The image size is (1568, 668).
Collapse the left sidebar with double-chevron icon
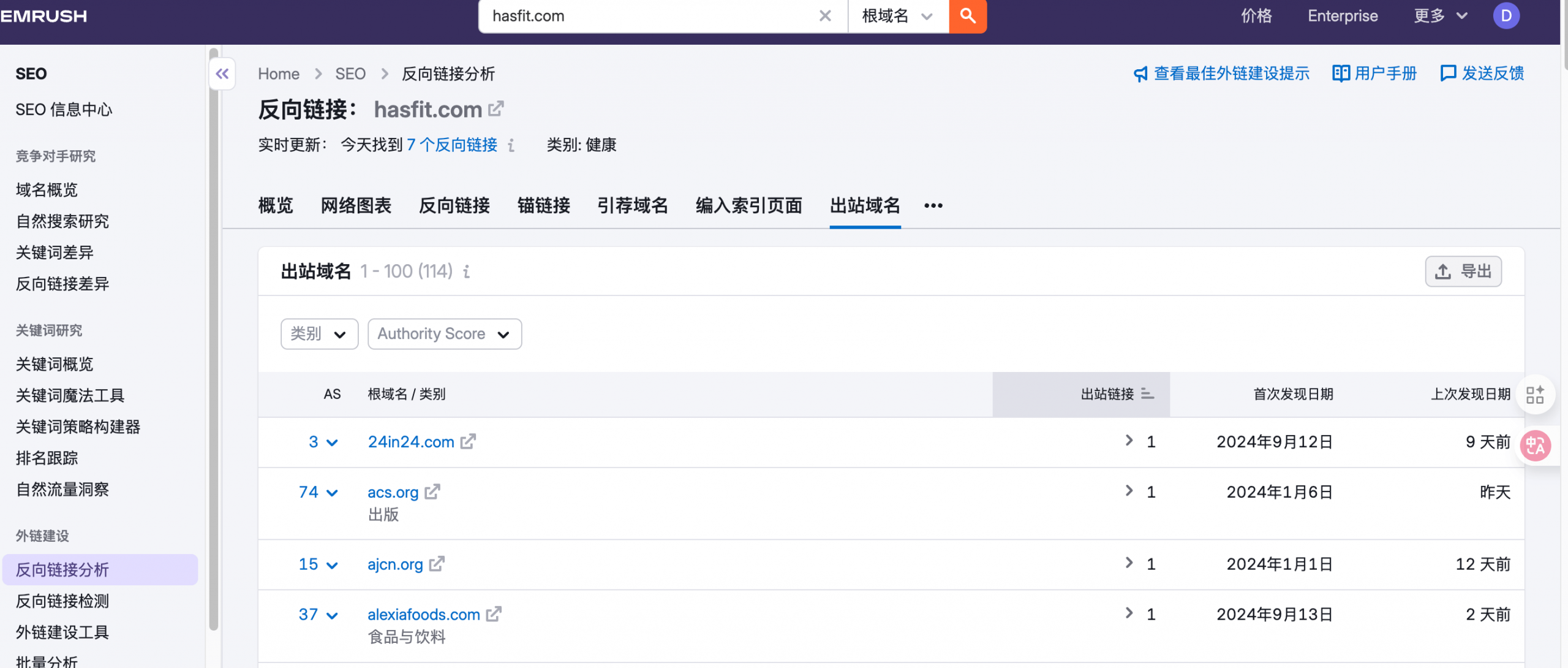point(222,74)
